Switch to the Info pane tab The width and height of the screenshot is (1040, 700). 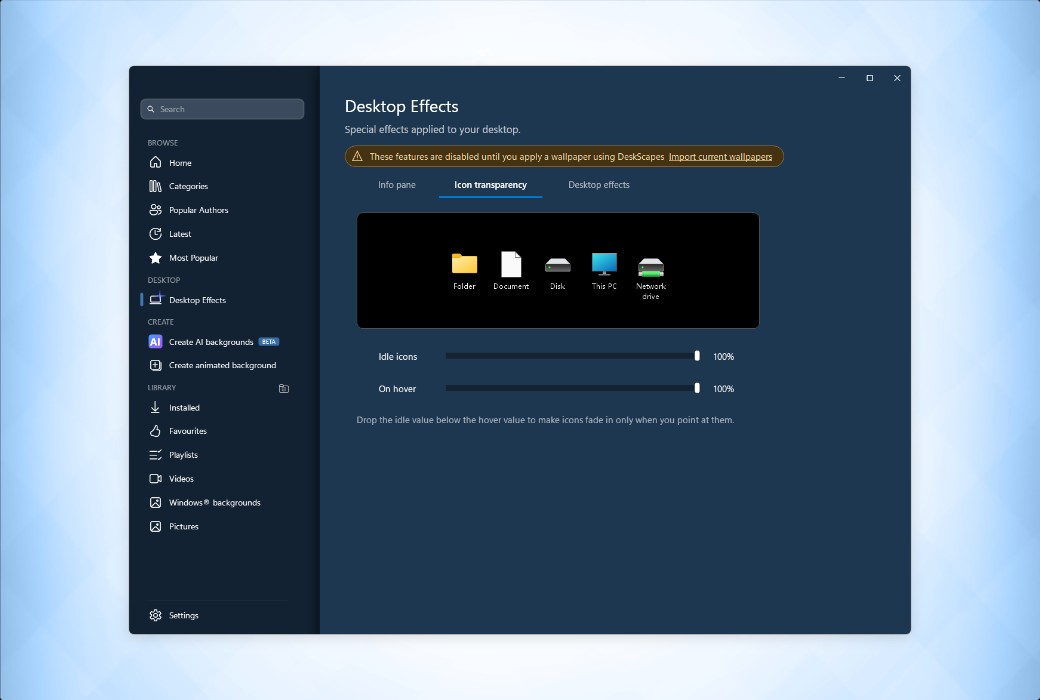[397, 185]
